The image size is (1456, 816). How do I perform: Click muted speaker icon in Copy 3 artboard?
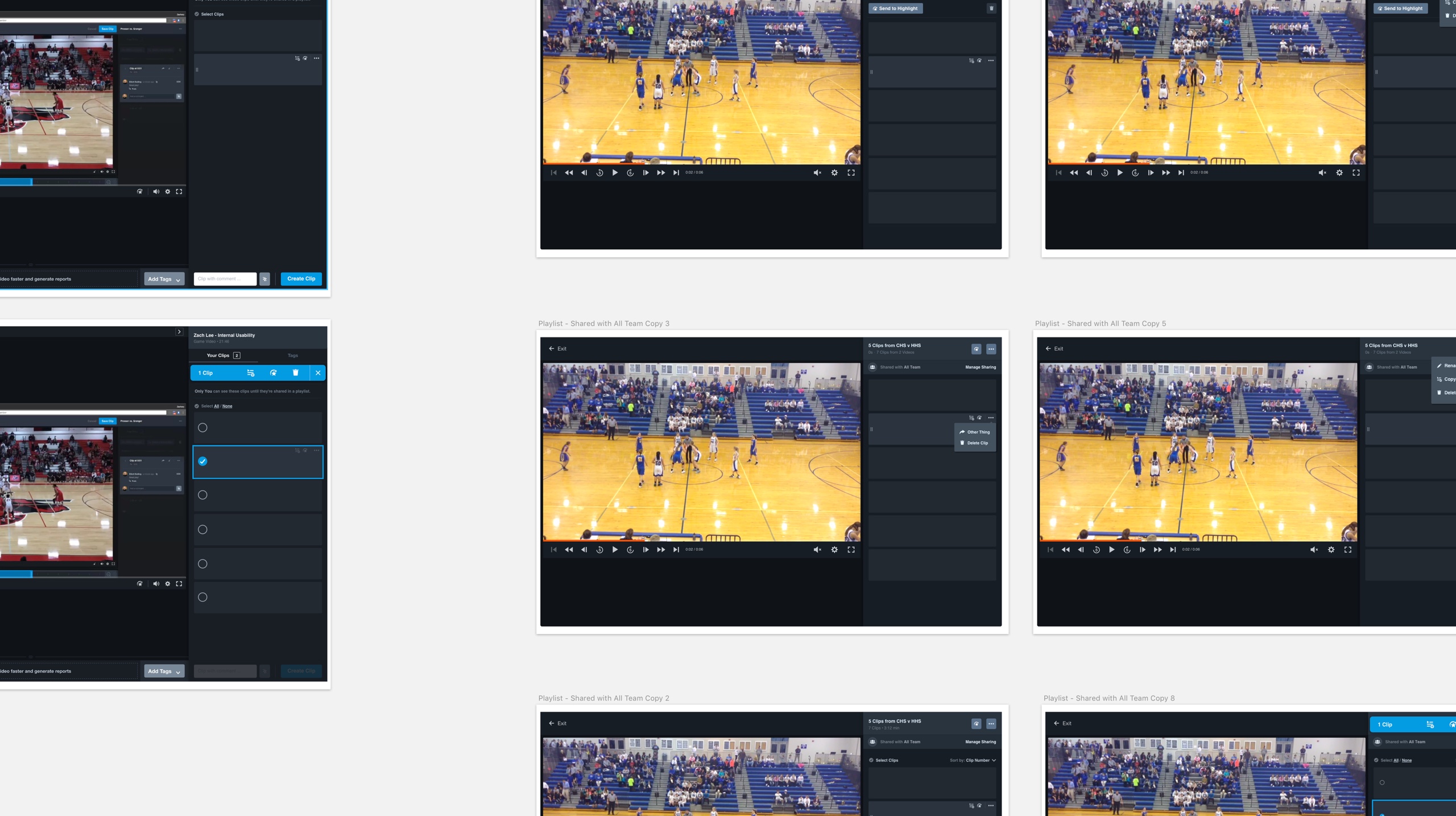pyautogui.click(x=817, y=550)
